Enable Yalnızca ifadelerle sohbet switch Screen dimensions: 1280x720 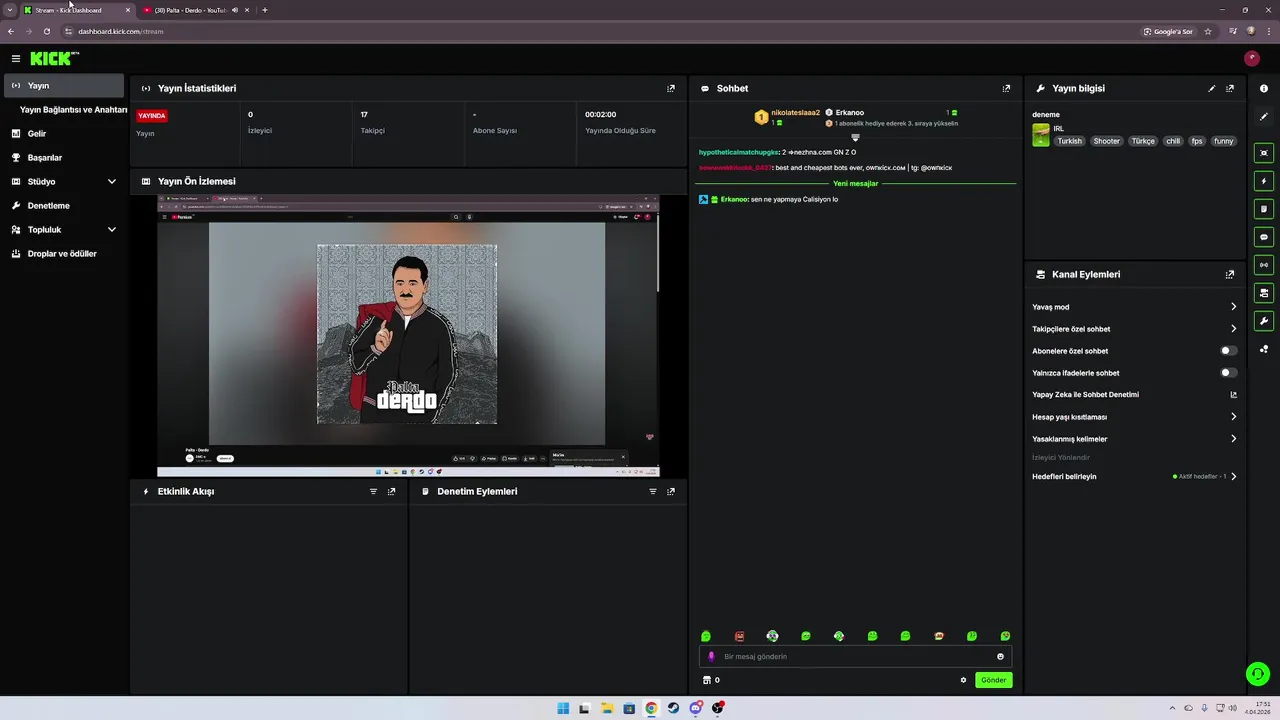pos(1229,373)
